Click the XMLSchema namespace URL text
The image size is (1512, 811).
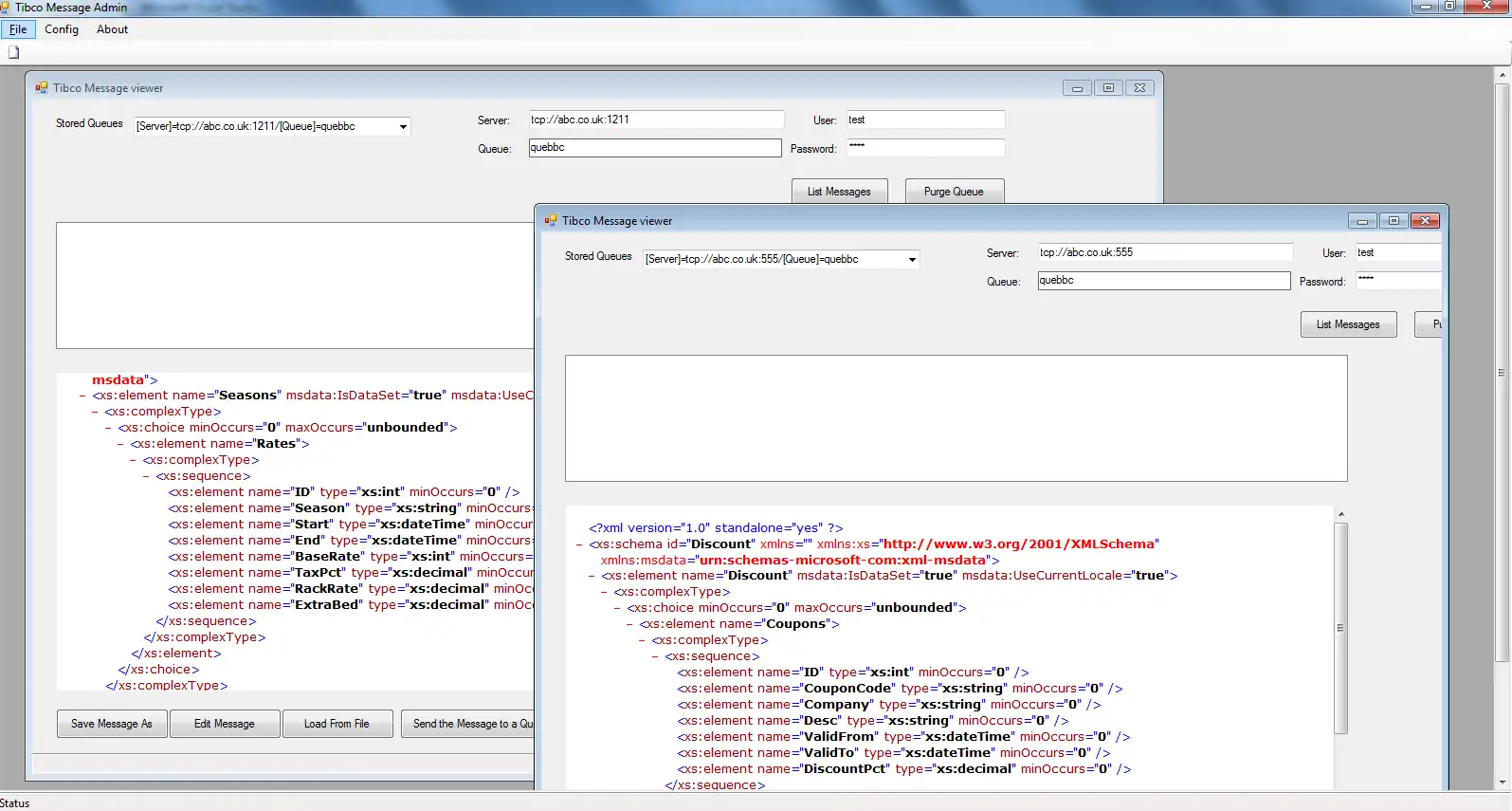pyautogui.click(x=1018, y=544)
